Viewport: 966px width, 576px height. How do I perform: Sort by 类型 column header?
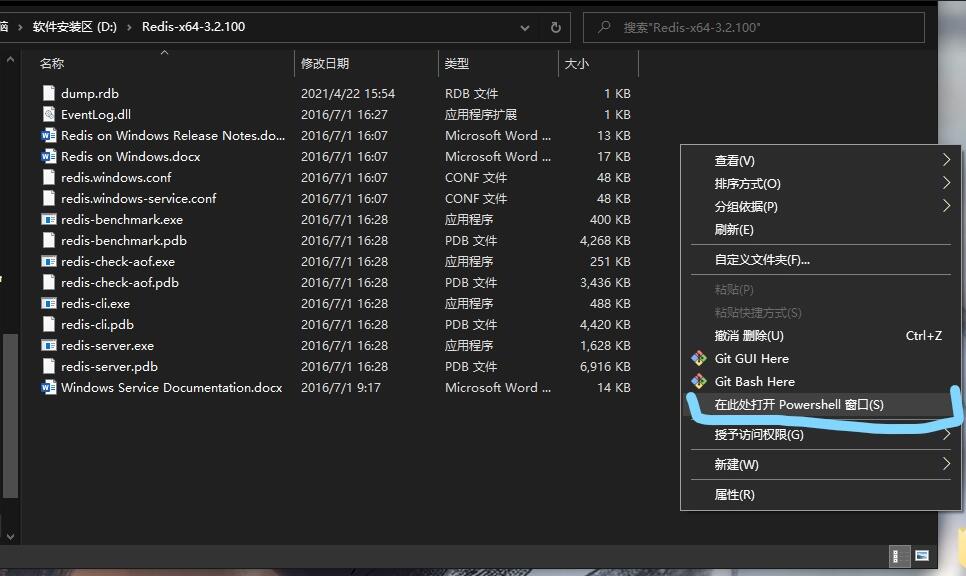coord(498,63)
